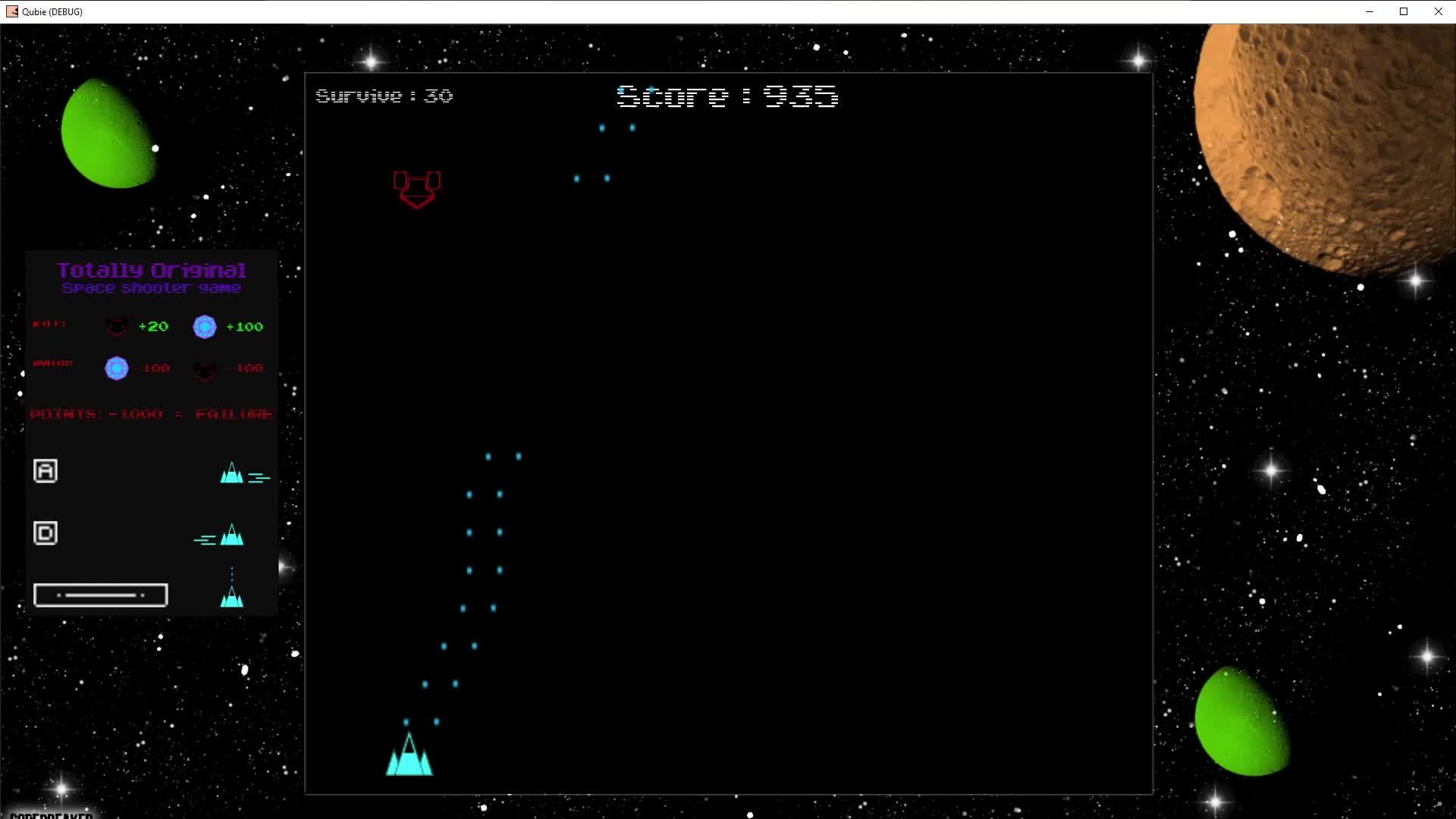Click the red enemy ship in playfield
1456x819 pixels.
pyautogui.click(x=416, y=189)
